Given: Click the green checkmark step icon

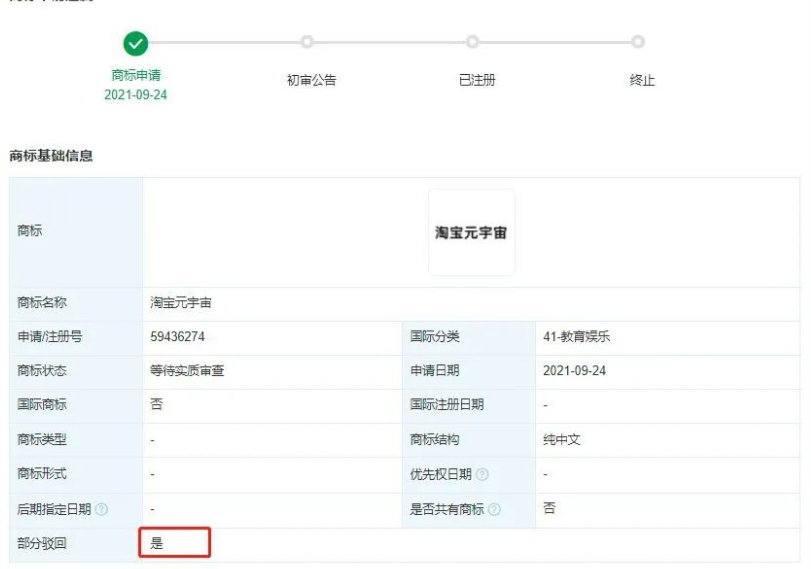Looking at the screenshot, I should 136,43.
